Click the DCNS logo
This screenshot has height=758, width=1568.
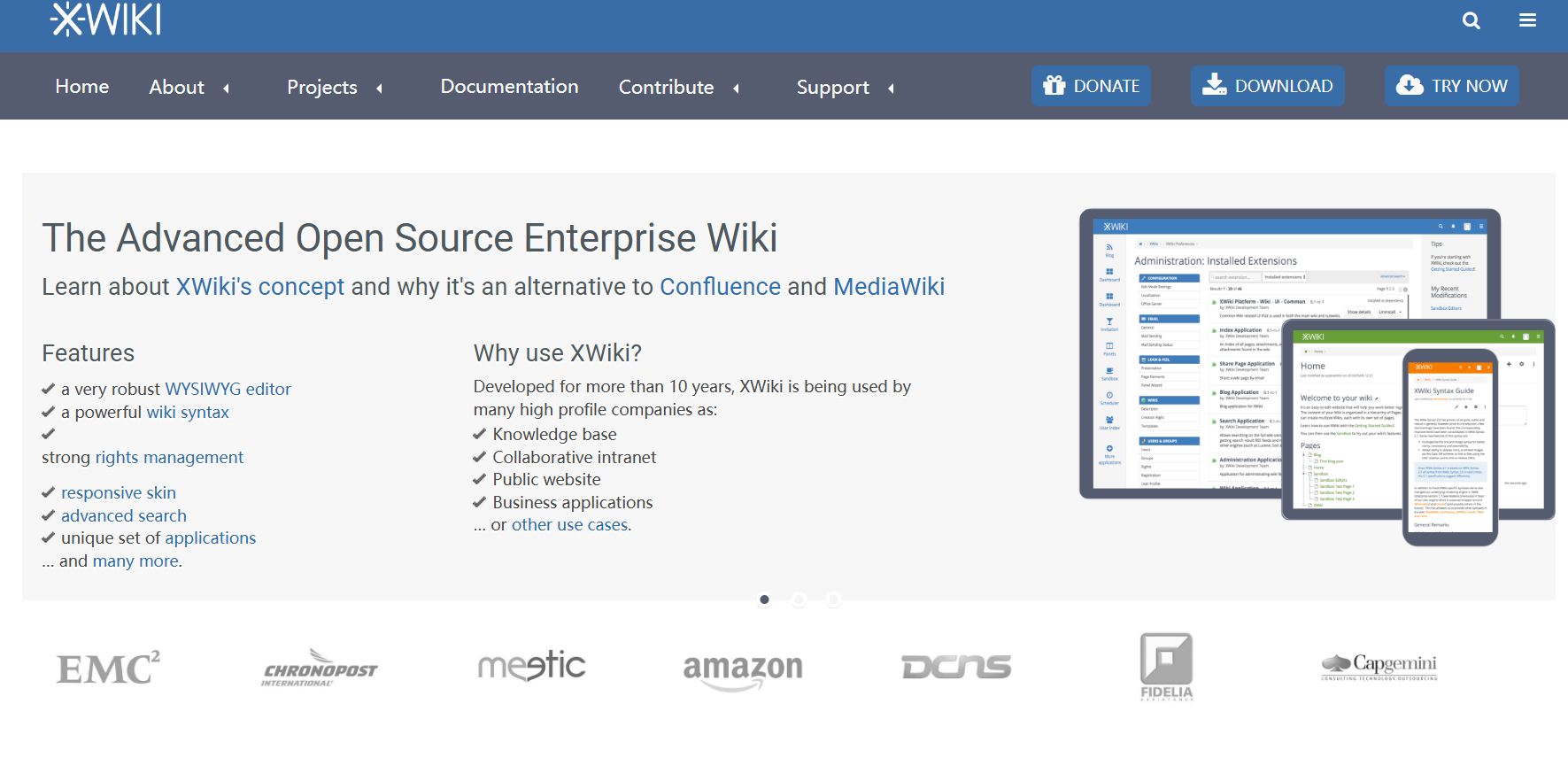(956, 667)
